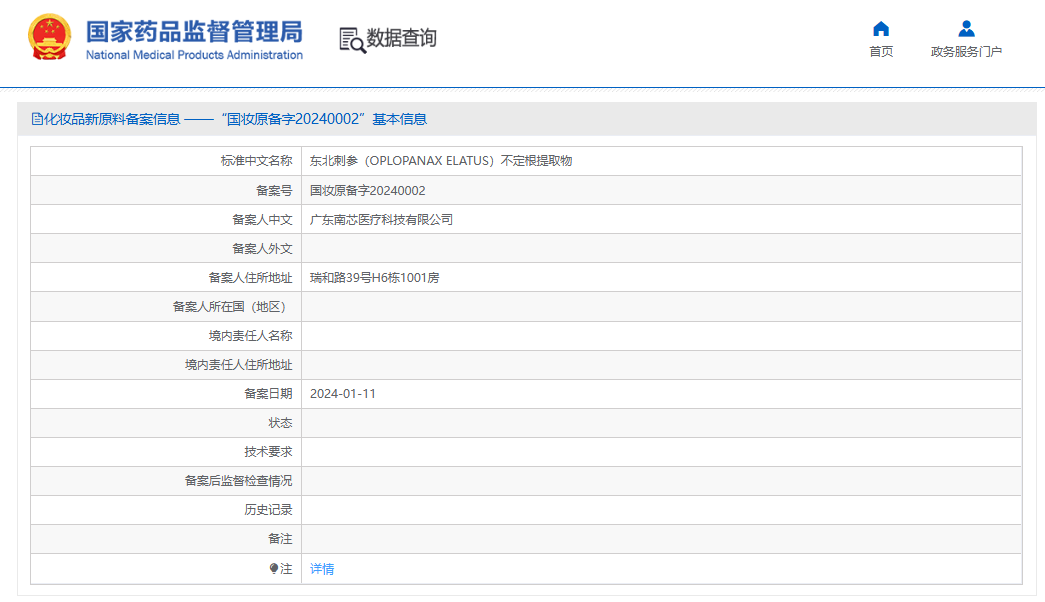
Task: Click the 境内责任人住所地址 row label
Action: coord(239,365)
